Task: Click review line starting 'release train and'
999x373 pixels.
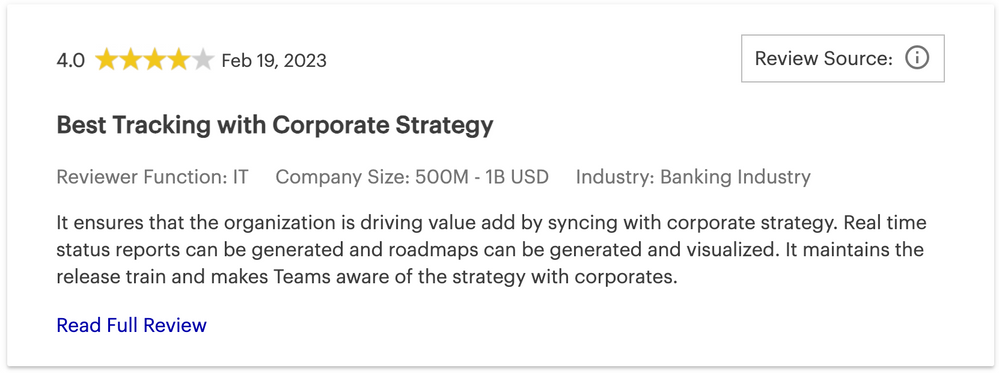Action: 366,277
